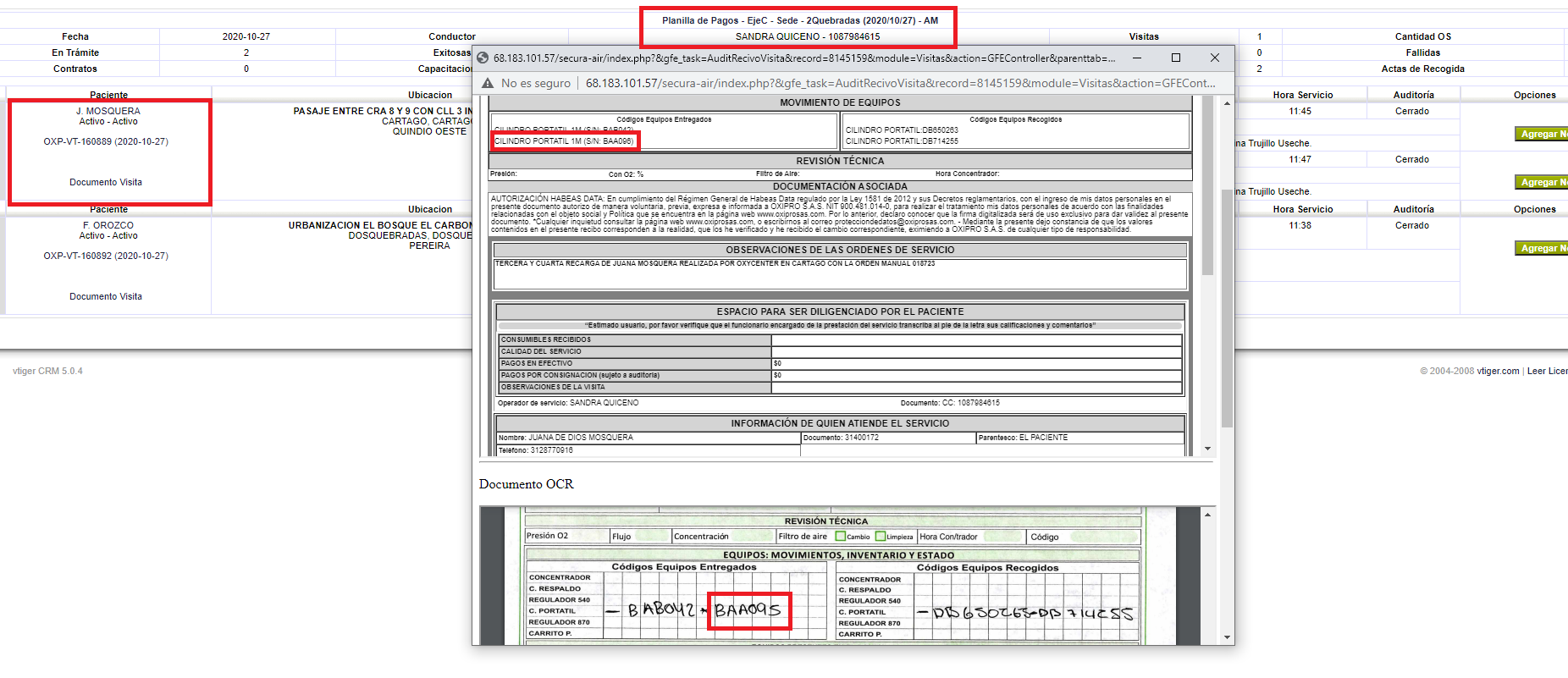Click 'SANDRA QUICENO - 1087984615' header text
The height and width of the screenshot is (678, 1568).
(x=808, y=36)
